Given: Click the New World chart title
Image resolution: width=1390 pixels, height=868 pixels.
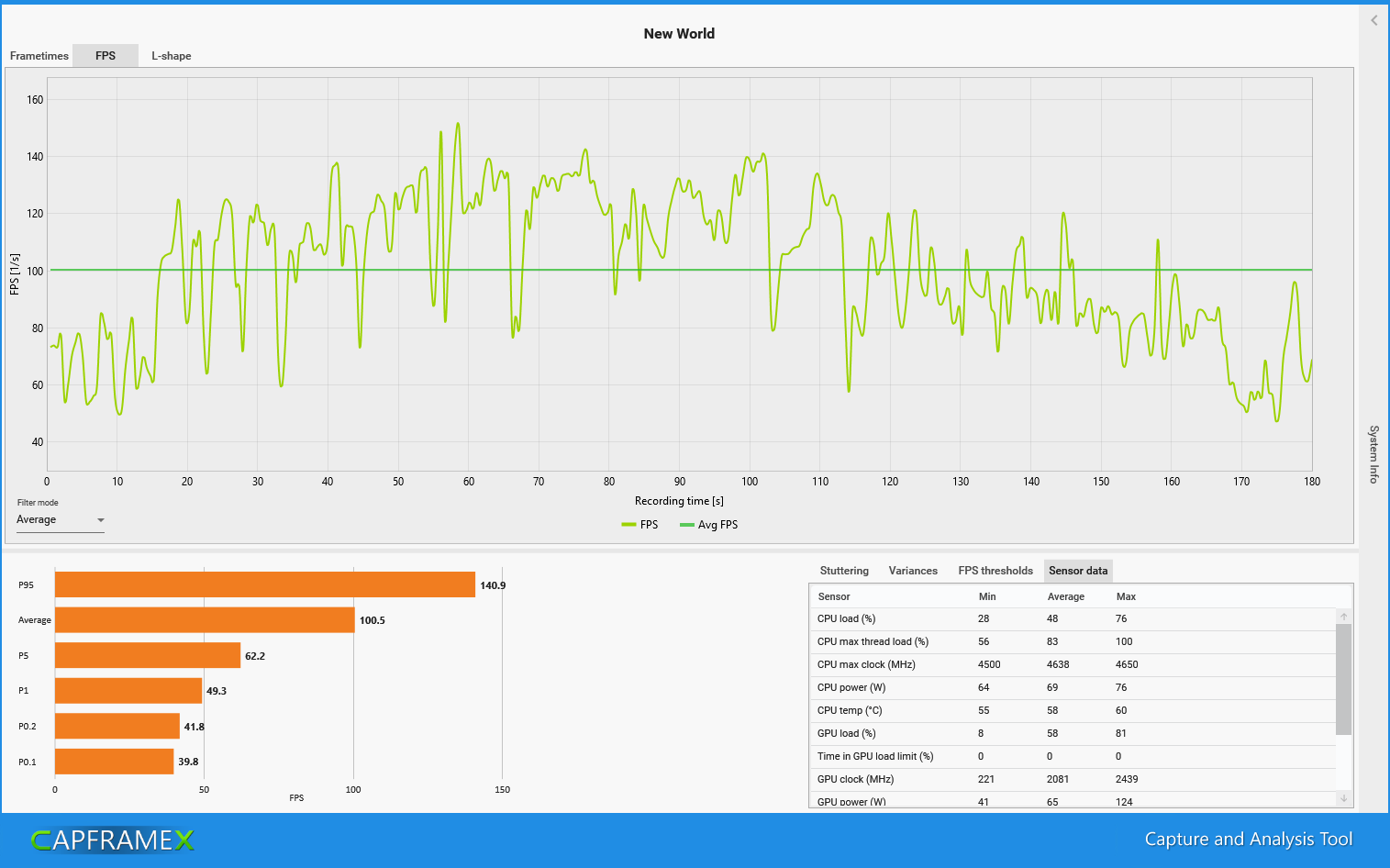Looking at the screenshot, I should tap(679, 34).
